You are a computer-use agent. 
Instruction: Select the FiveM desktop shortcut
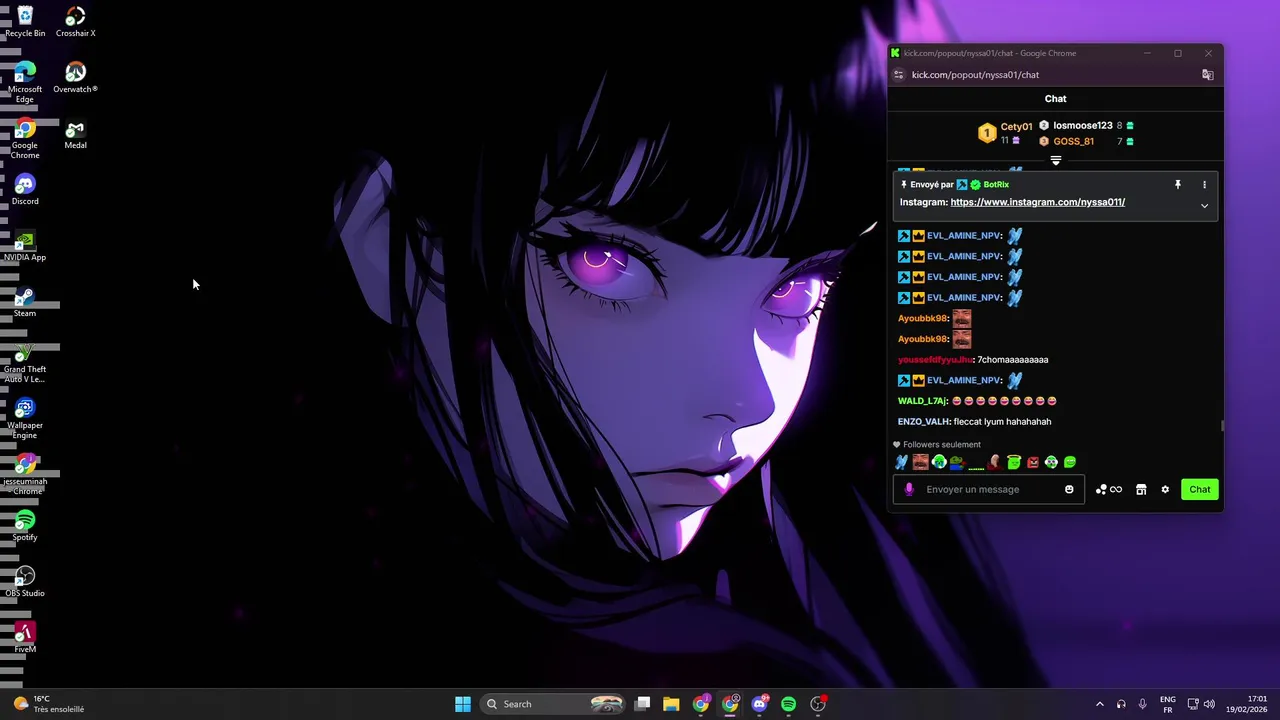click(25, 637)
